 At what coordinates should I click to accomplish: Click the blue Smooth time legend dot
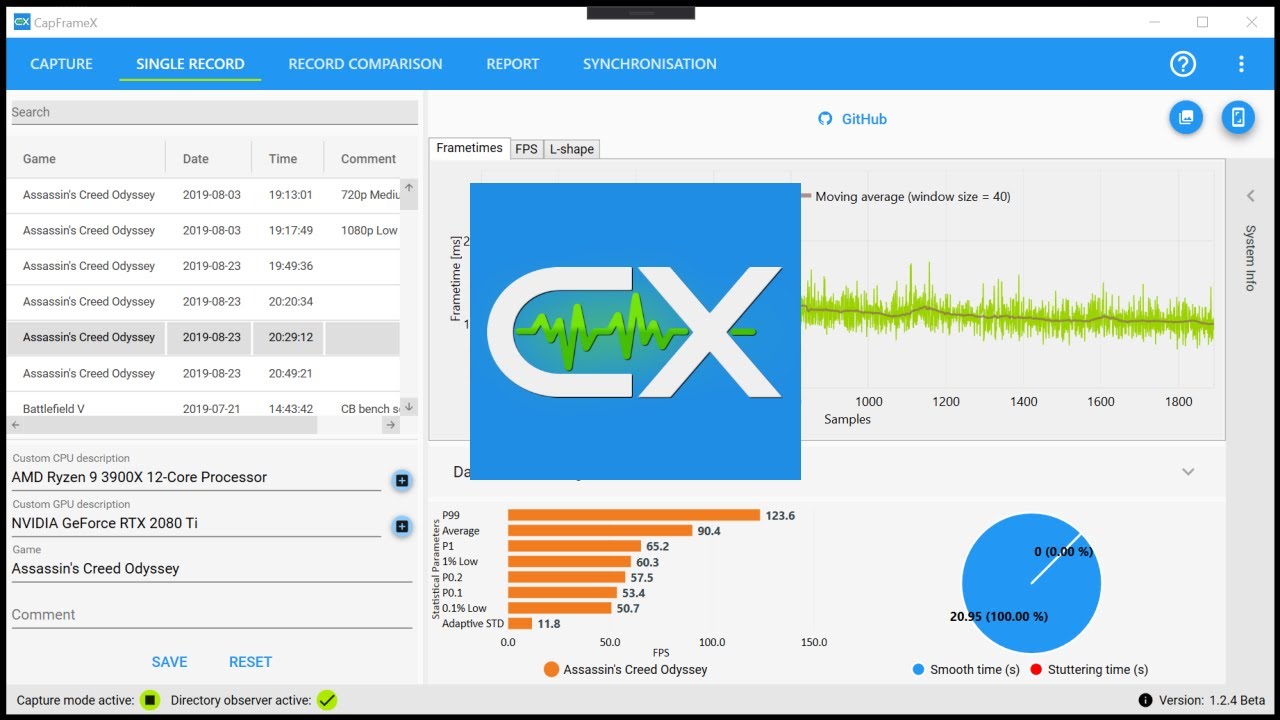[x=919, y=670]
